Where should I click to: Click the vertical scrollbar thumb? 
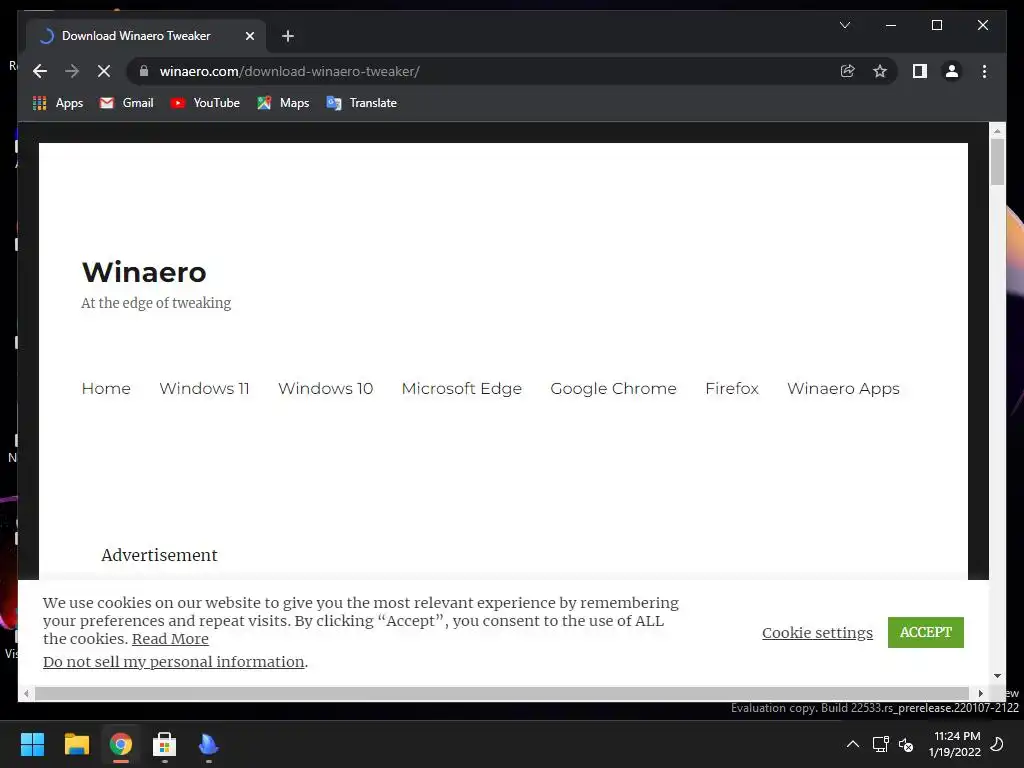pos(997,162)
